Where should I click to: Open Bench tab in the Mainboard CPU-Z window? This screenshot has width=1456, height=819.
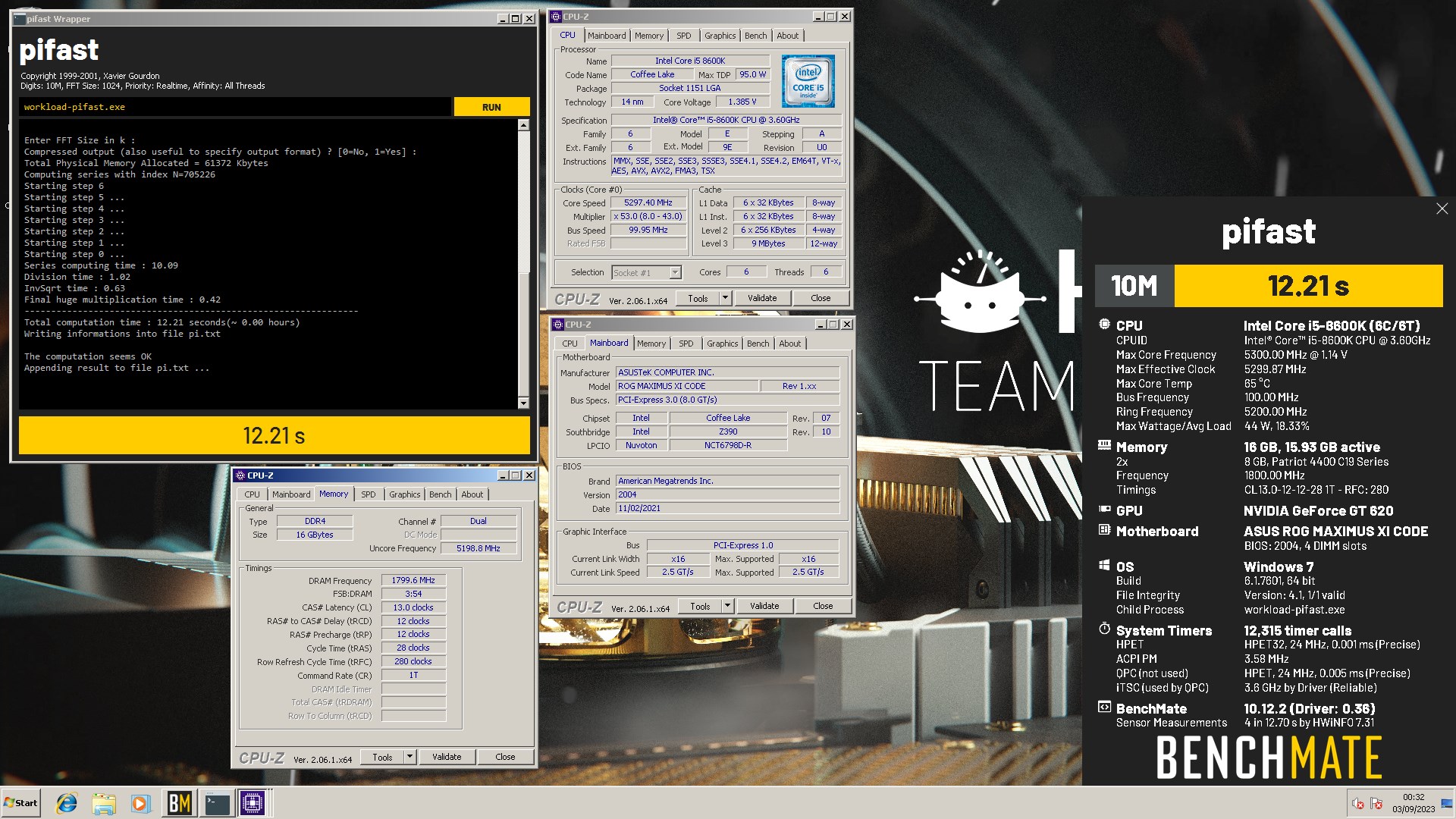(758, 344)
